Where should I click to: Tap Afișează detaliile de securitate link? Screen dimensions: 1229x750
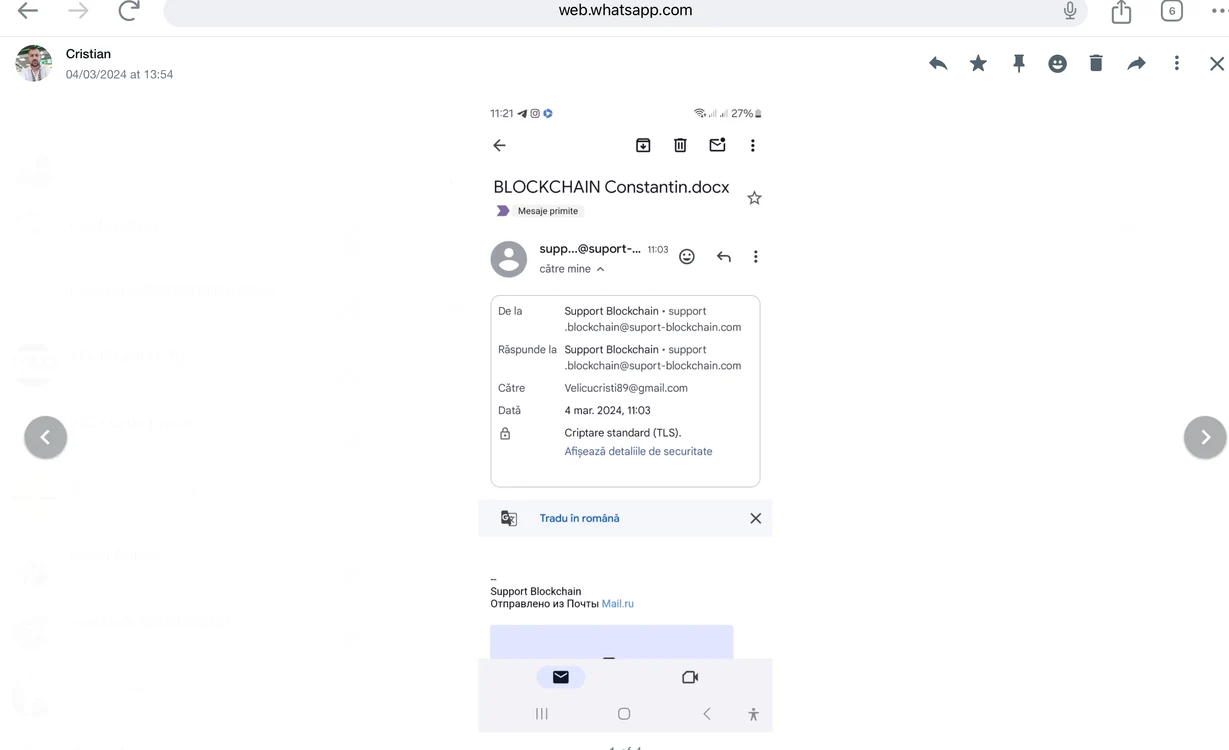(638, 451)
